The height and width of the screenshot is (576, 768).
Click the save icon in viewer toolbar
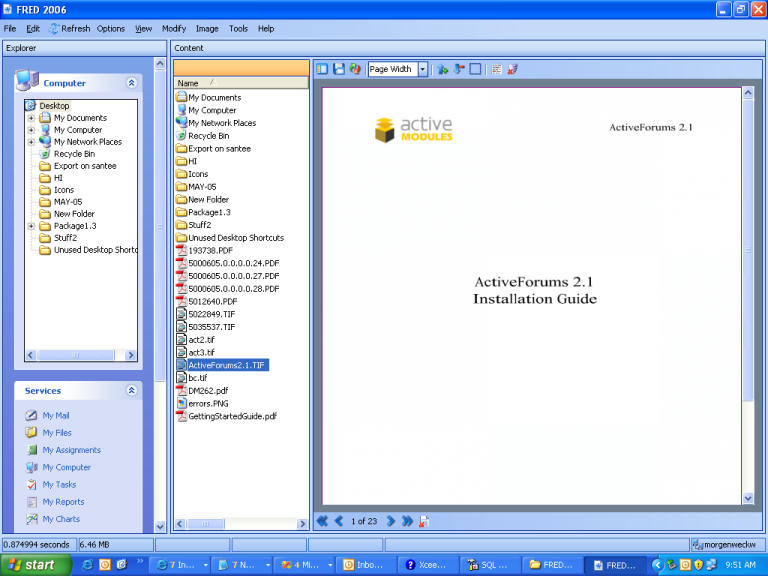(x=339, y=69)
